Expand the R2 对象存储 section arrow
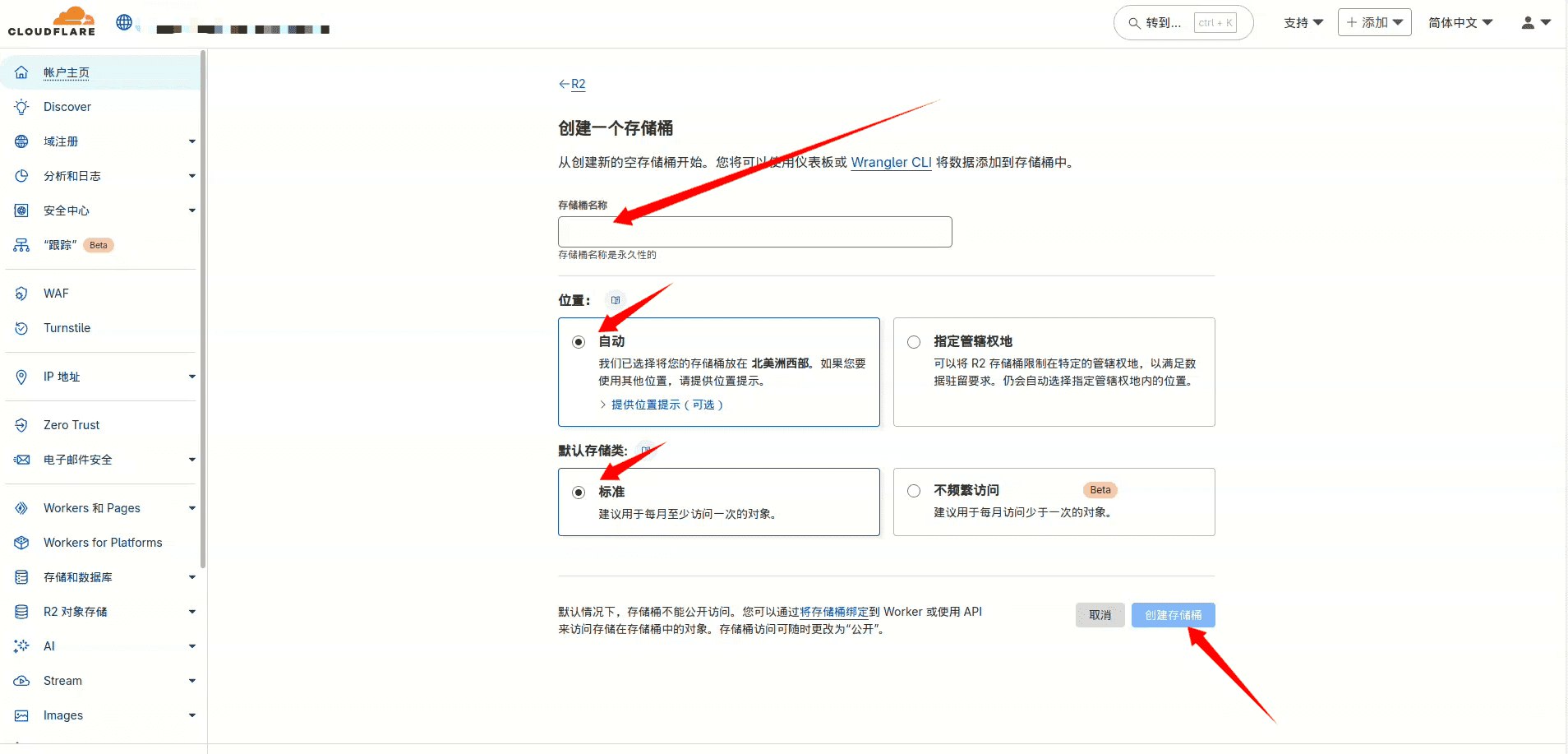The image size is (1568, 754). (192, 612)
